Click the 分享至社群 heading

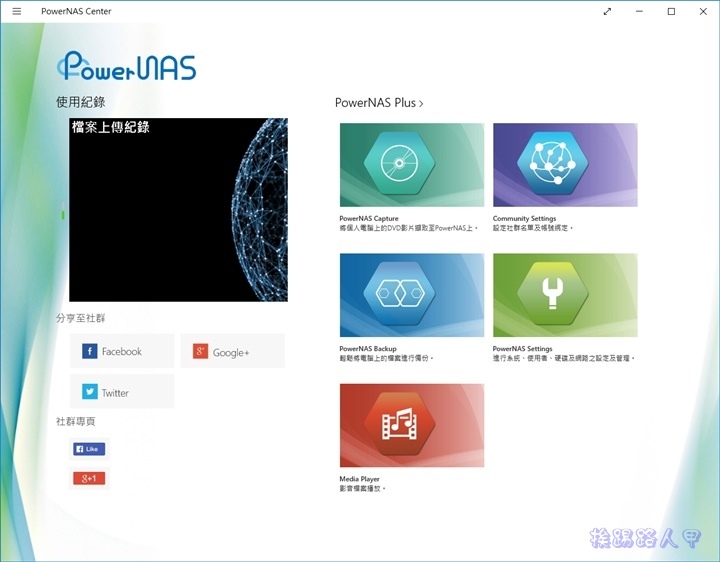click(x=80, y=318)
